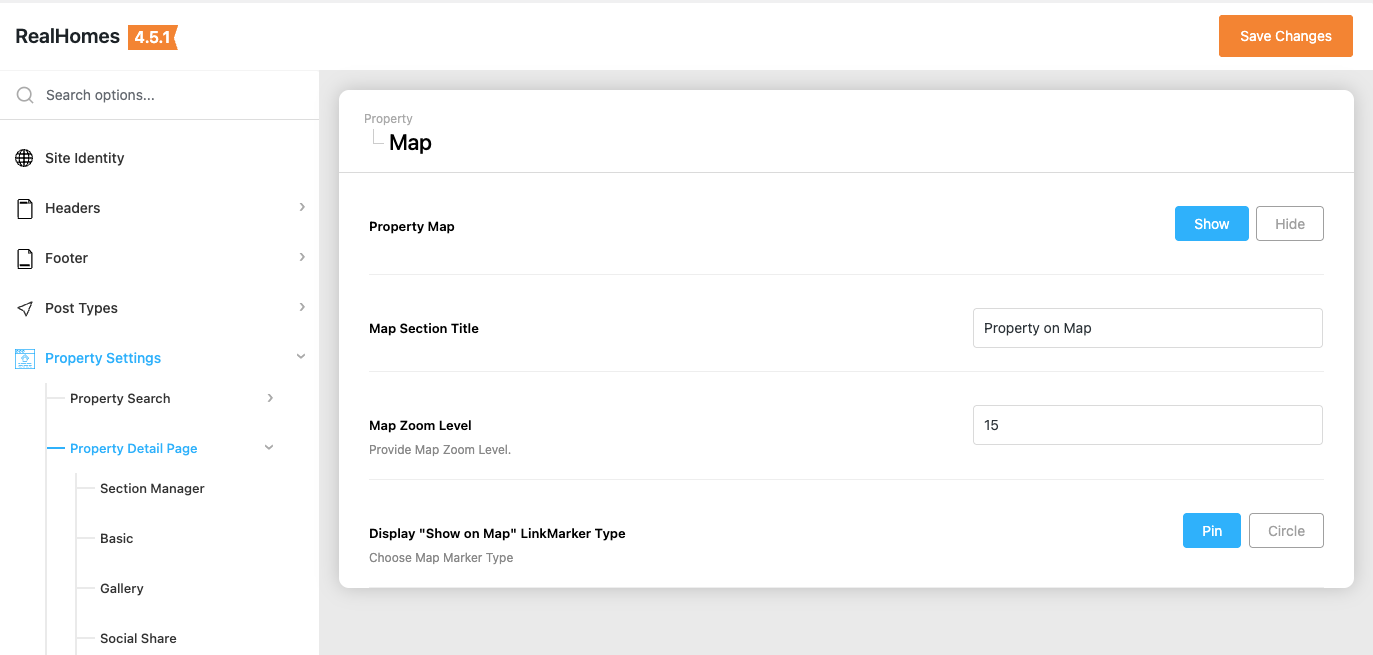Click the Headers page icon
This screenshot has height=655, width=1373.
[25, 208]
